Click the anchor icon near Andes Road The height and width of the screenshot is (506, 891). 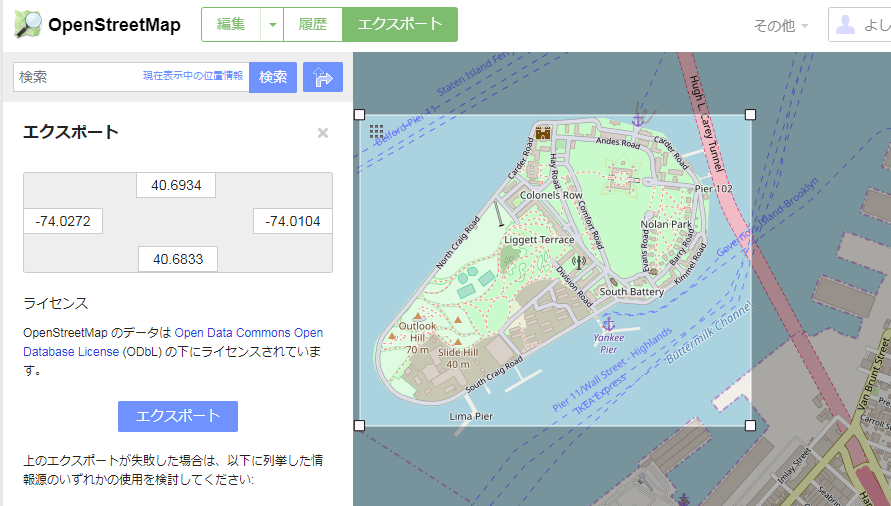coord(638,121)
